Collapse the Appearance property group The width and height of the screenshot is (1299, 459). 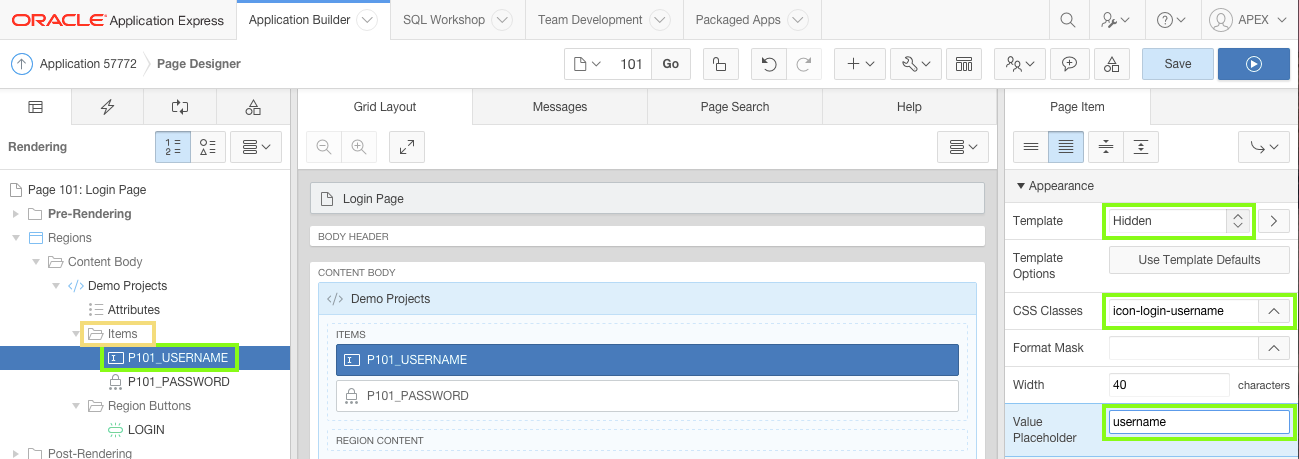(x=1021, y=186)
